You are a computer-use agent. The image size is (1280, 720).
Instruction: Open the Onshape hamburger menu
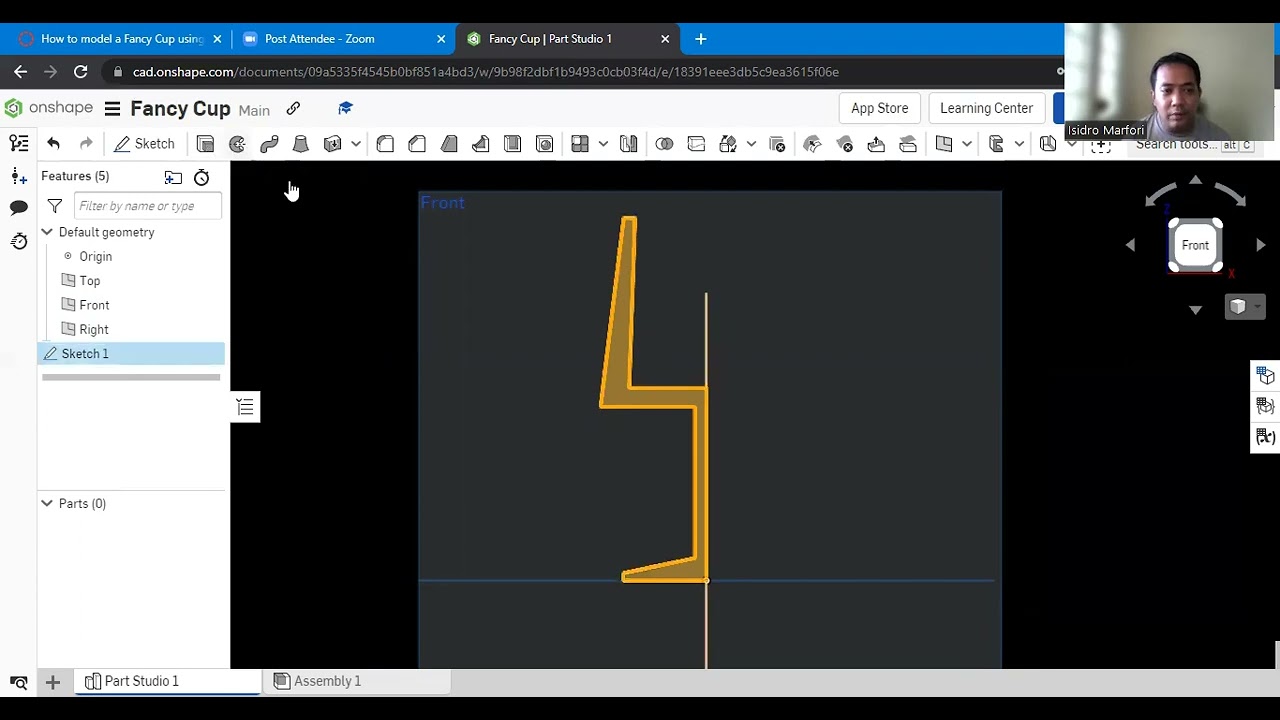click(112, 108)
